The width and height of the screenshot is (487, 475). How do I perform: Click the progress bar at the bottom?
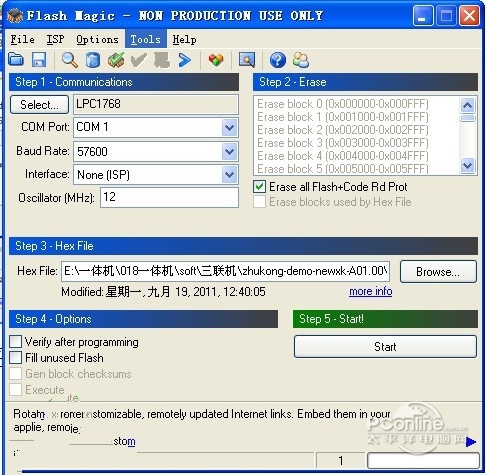423,461
